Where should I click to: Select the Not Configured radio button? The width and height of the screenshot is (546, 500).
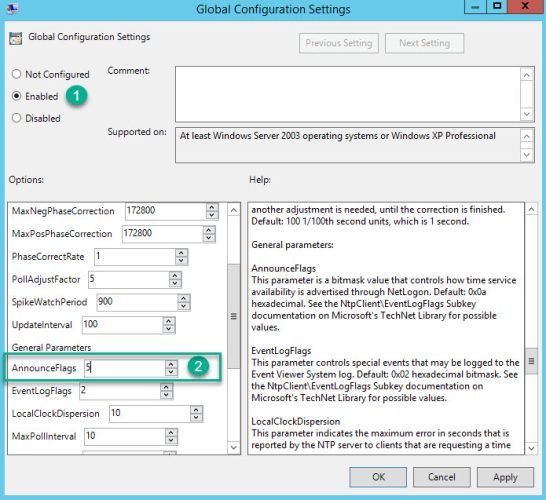tap(16, 74)
